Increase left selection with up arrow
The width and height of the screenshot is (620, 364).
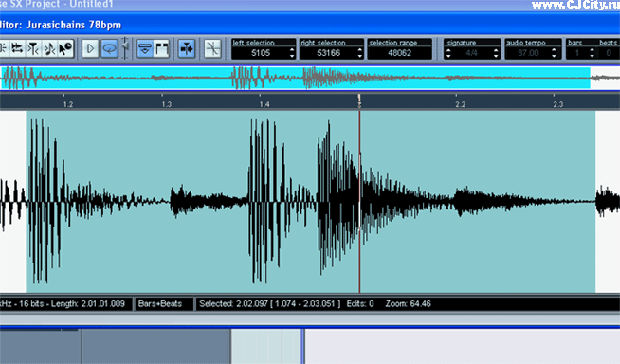coord(292,50)
